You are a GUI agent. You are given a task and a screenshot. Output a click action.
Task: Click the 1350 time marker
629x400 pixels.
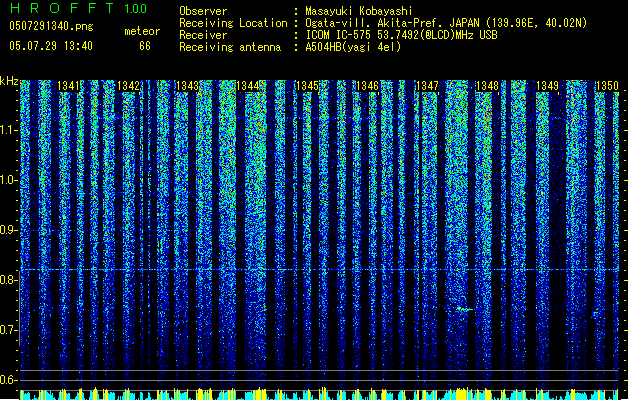tap(607, 86)
